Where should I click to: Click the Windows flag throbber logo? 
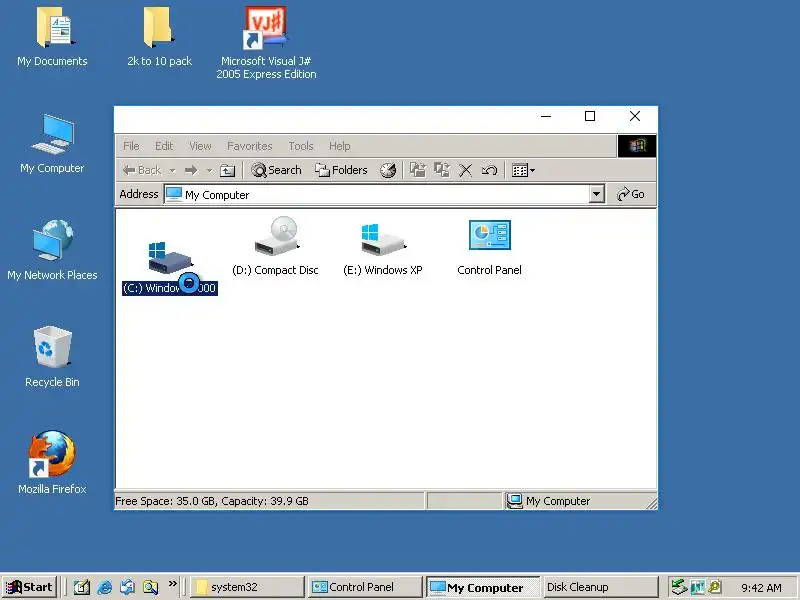tap(637, 146)
